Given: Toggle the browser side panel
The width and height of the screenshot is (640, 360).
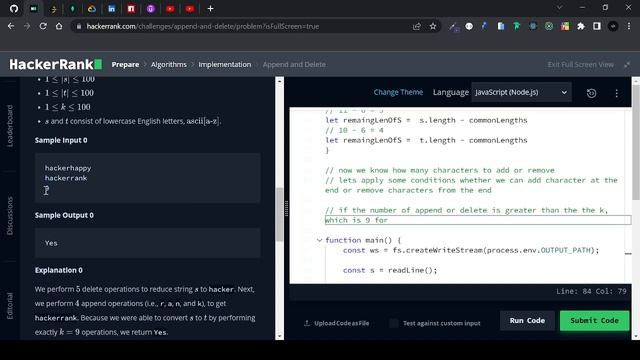Looking at the screenshot, I should click(597, 26).
